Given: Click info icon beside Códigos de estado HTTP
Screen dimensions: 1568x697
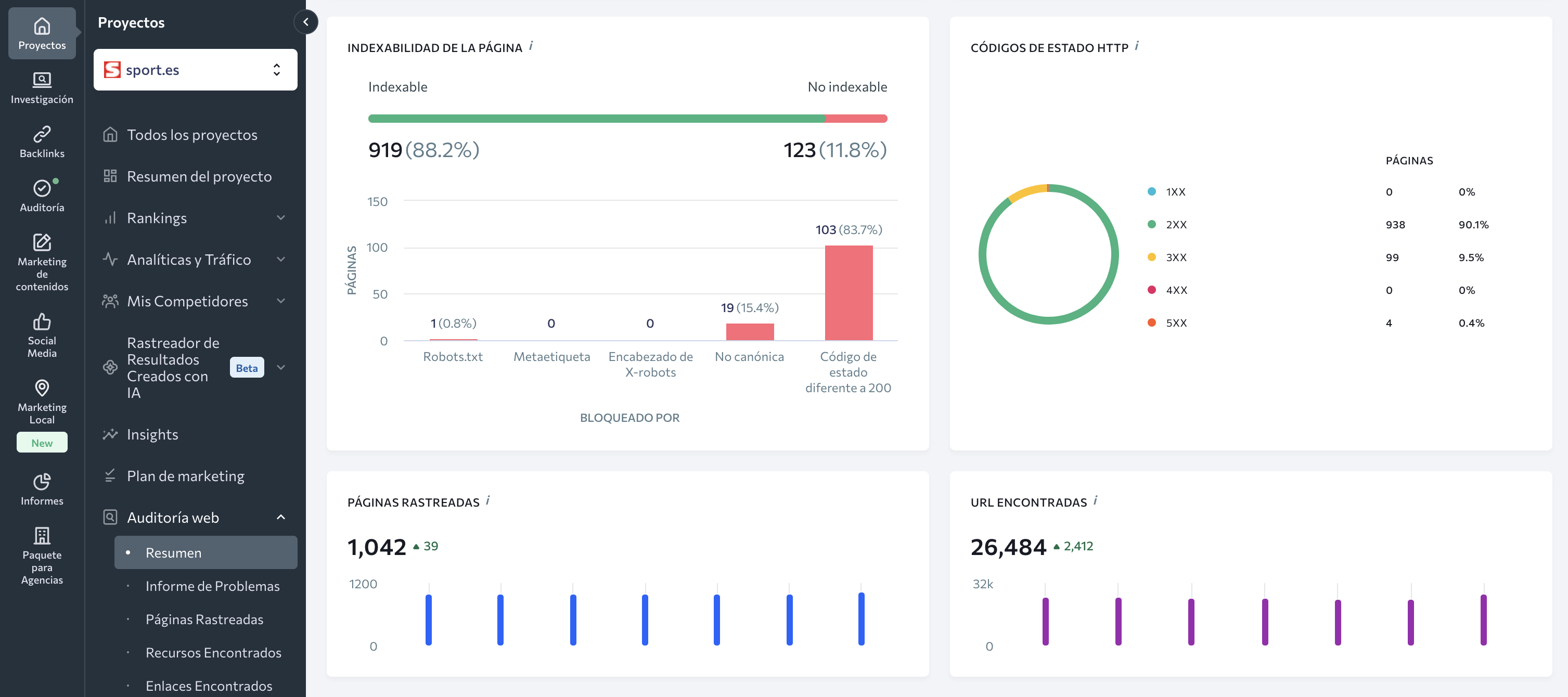Looking at the screenshot, I should (1136, 46).
